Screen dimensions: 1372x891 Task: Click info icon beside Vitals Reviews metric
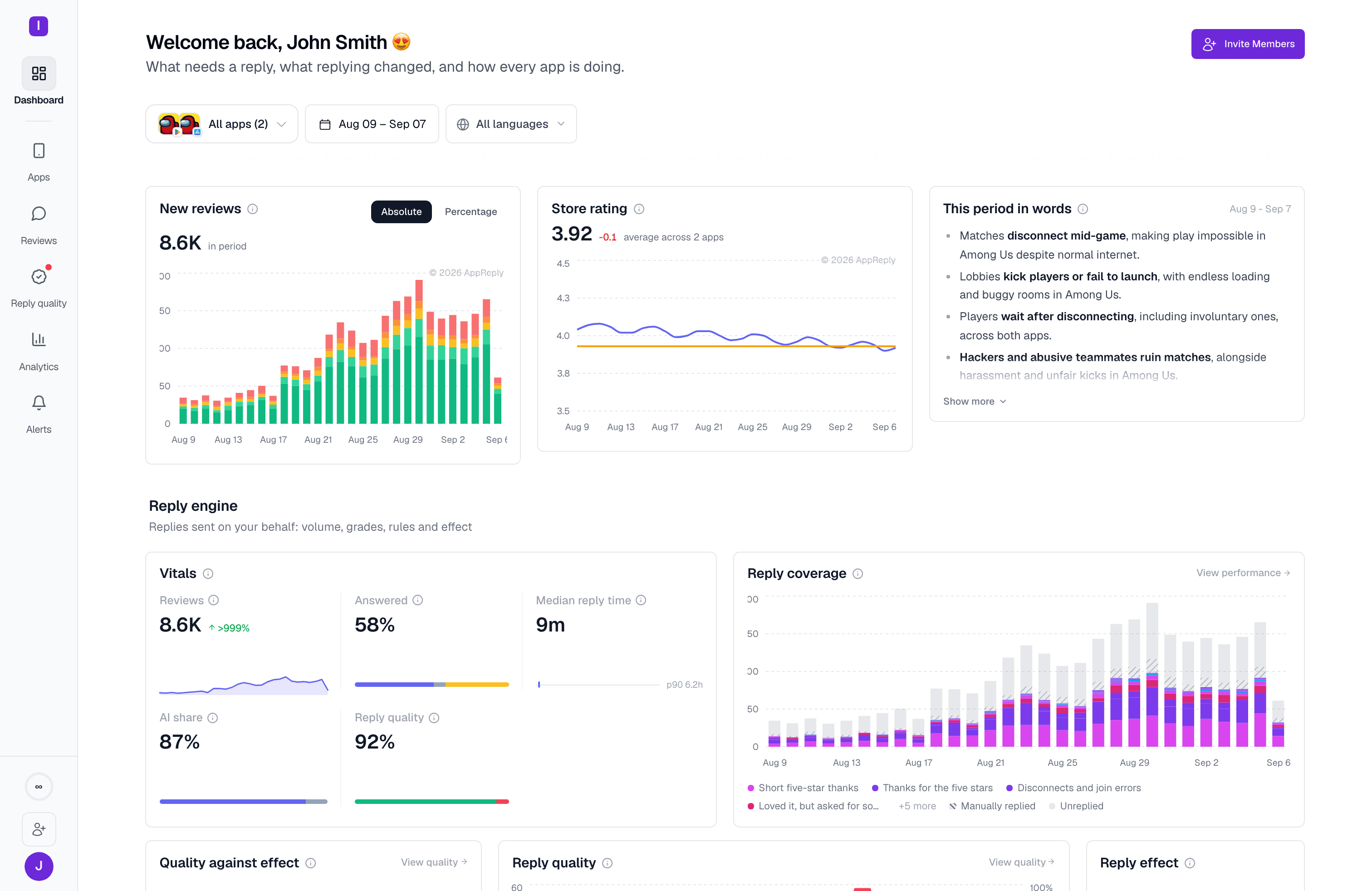point(213,601)
